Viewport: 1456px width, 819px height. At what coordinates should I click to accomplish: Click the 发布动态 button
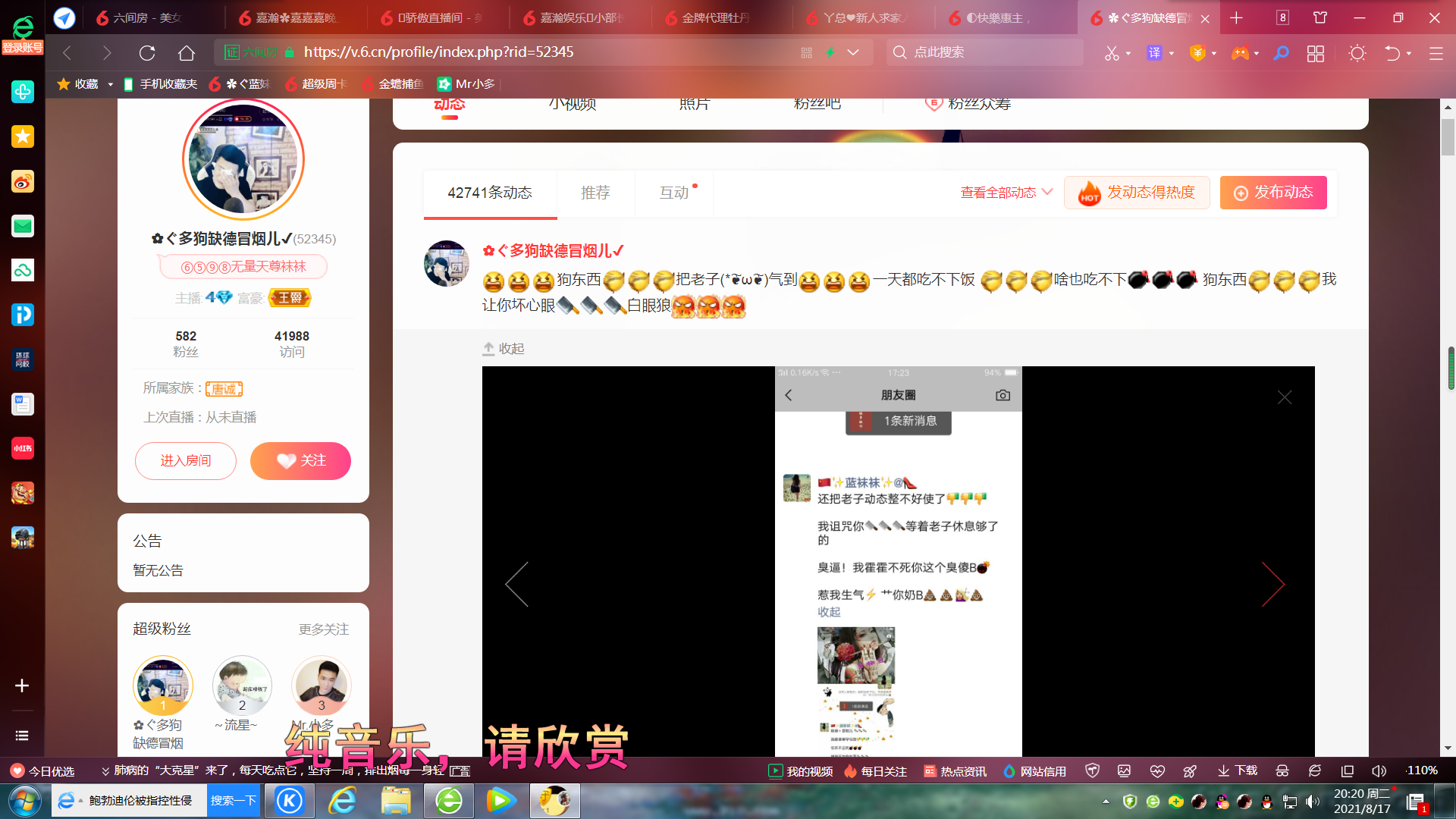click(x=1273, y=193)
